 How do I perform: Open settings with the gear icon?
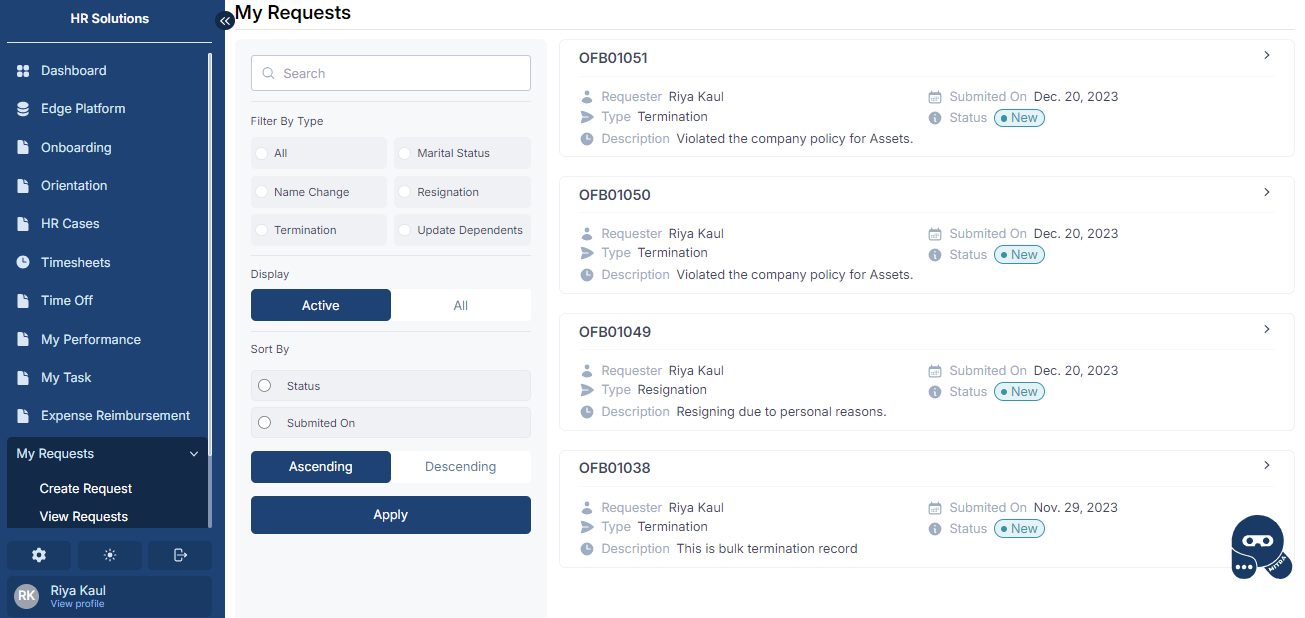(39, 555)
